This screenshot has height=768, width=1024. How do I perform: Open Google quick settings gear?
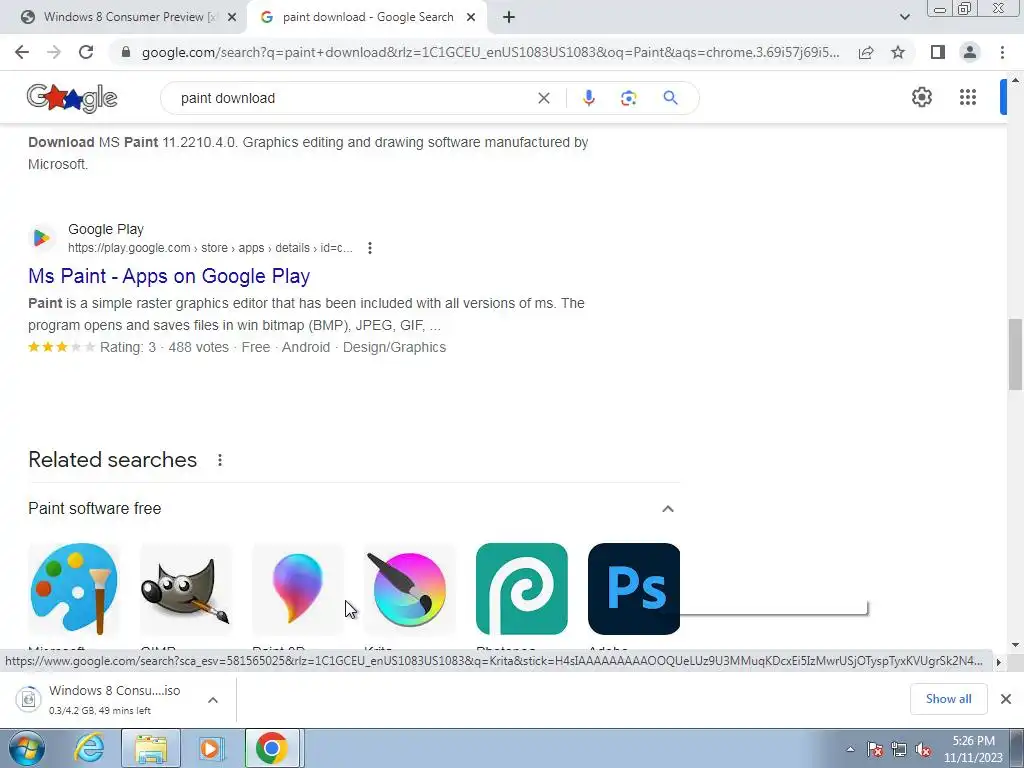pyautogui.click(x=921, y=97)
